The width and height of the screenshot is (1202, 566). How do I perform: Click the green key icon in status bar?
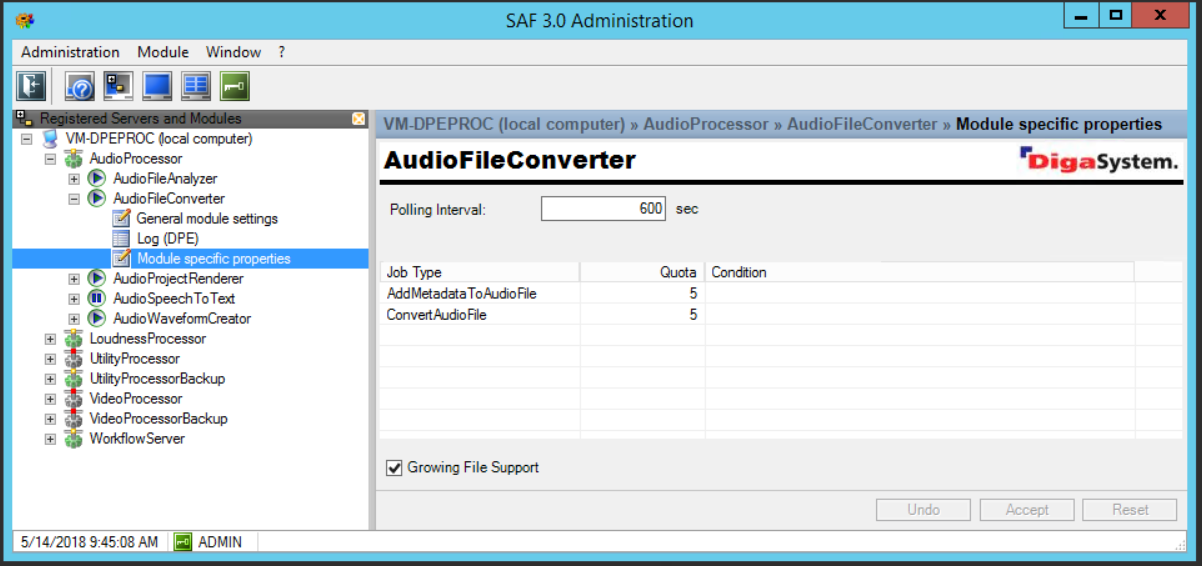coord(183,541)
